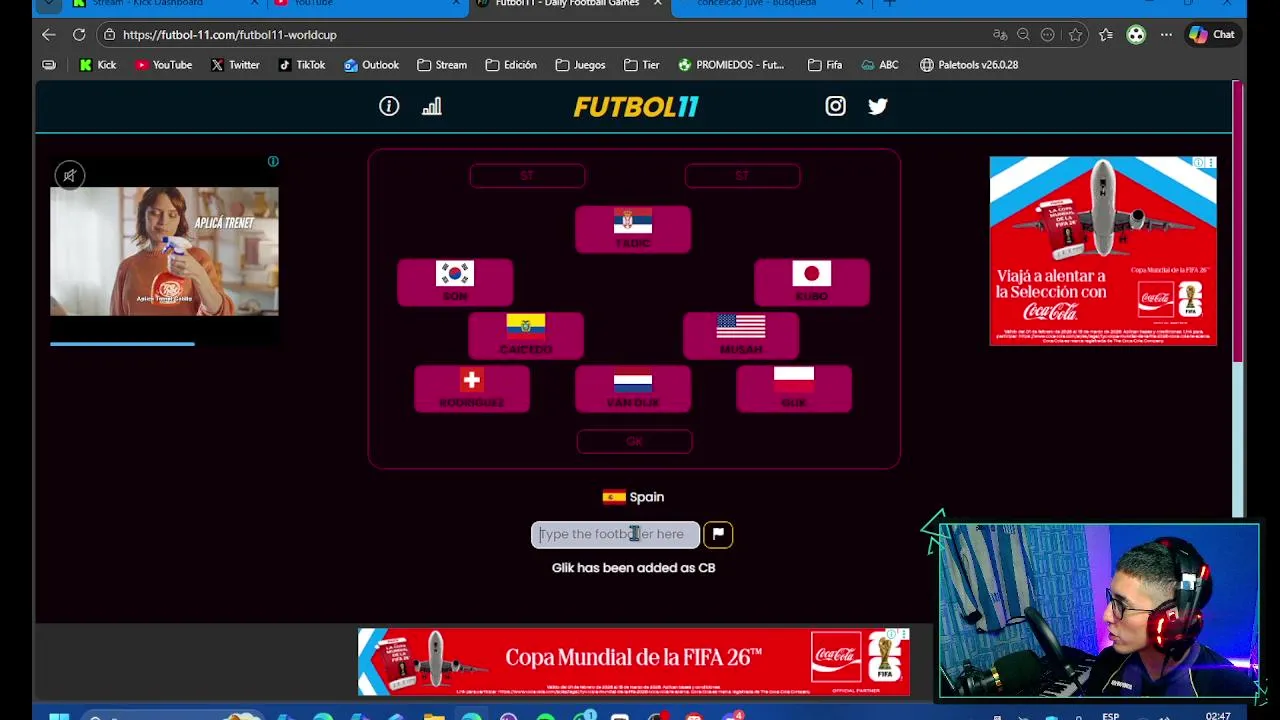Click the footballer name input field
Screen dimensions: 1280x720
pyautogui.click(x=615, y=534)
